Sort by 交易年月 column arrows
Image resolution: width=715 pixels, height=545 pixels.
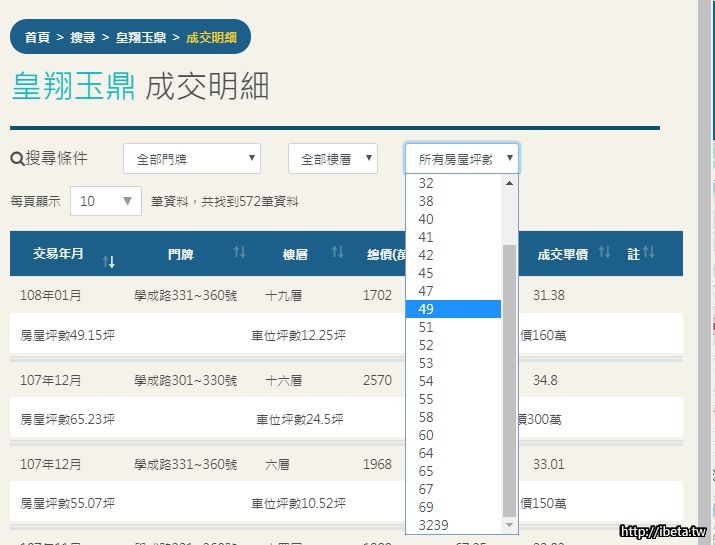click(109, 261)
